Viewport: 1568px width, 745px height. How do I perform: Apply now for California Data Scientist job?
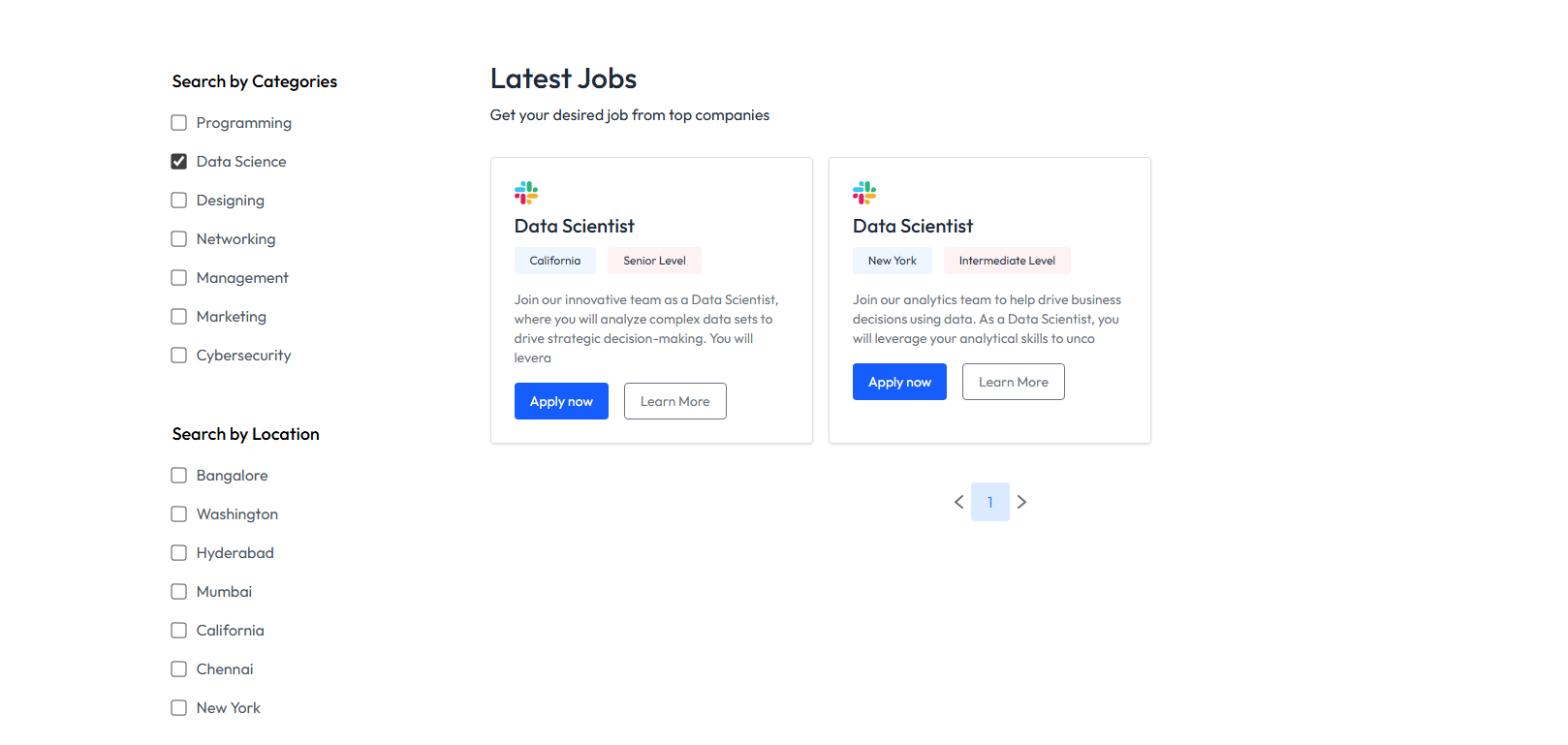click(x=561, y=401)
